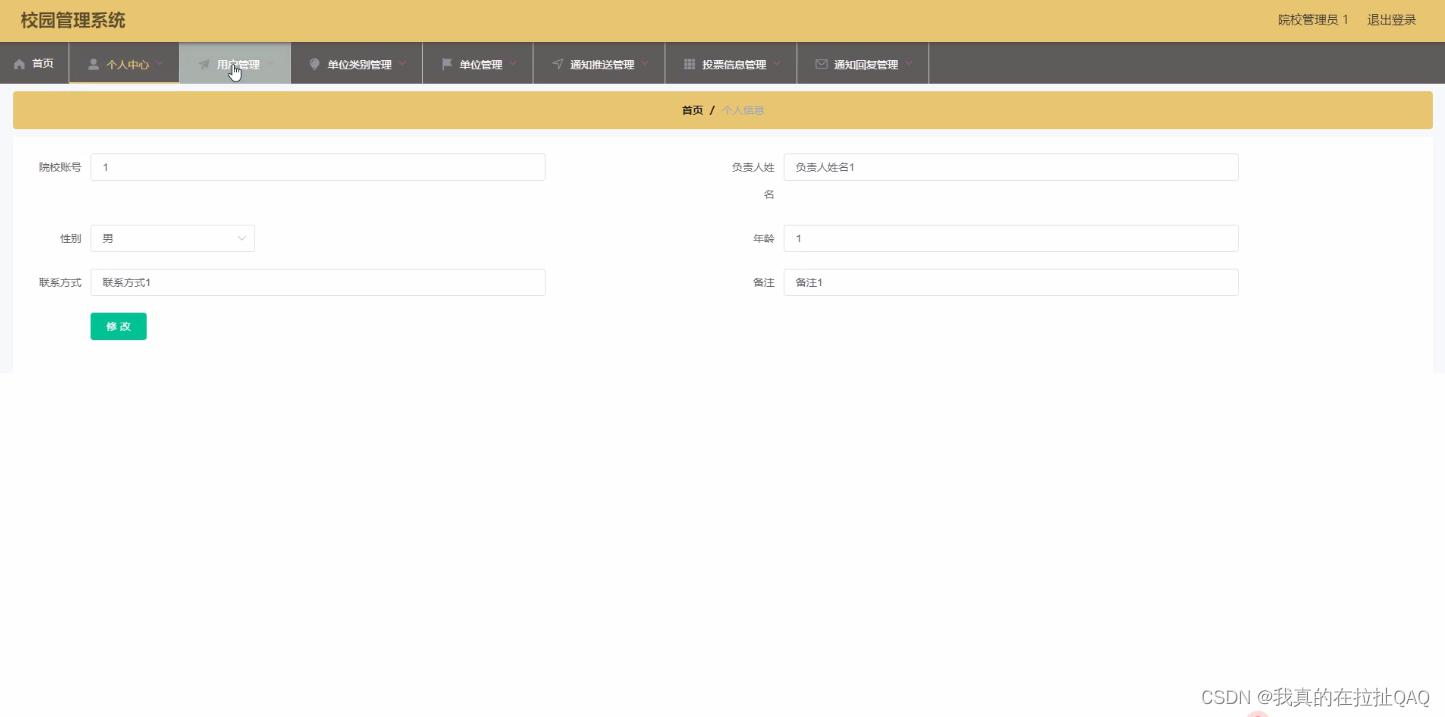Click the envelope icon of 通知回复管理

pos(821,64)
